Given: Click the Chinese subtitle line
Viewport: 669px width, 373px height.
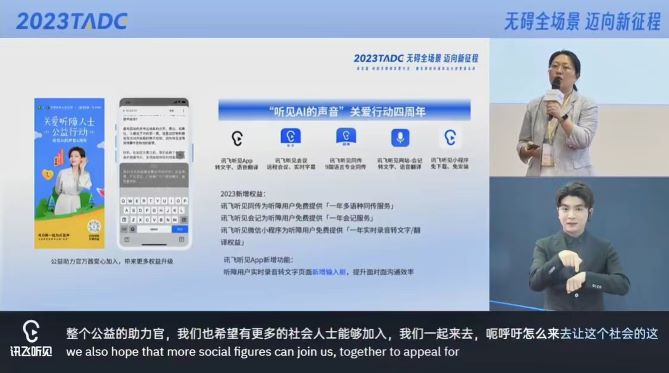Looking at the screenshot, I should (362, 334).
